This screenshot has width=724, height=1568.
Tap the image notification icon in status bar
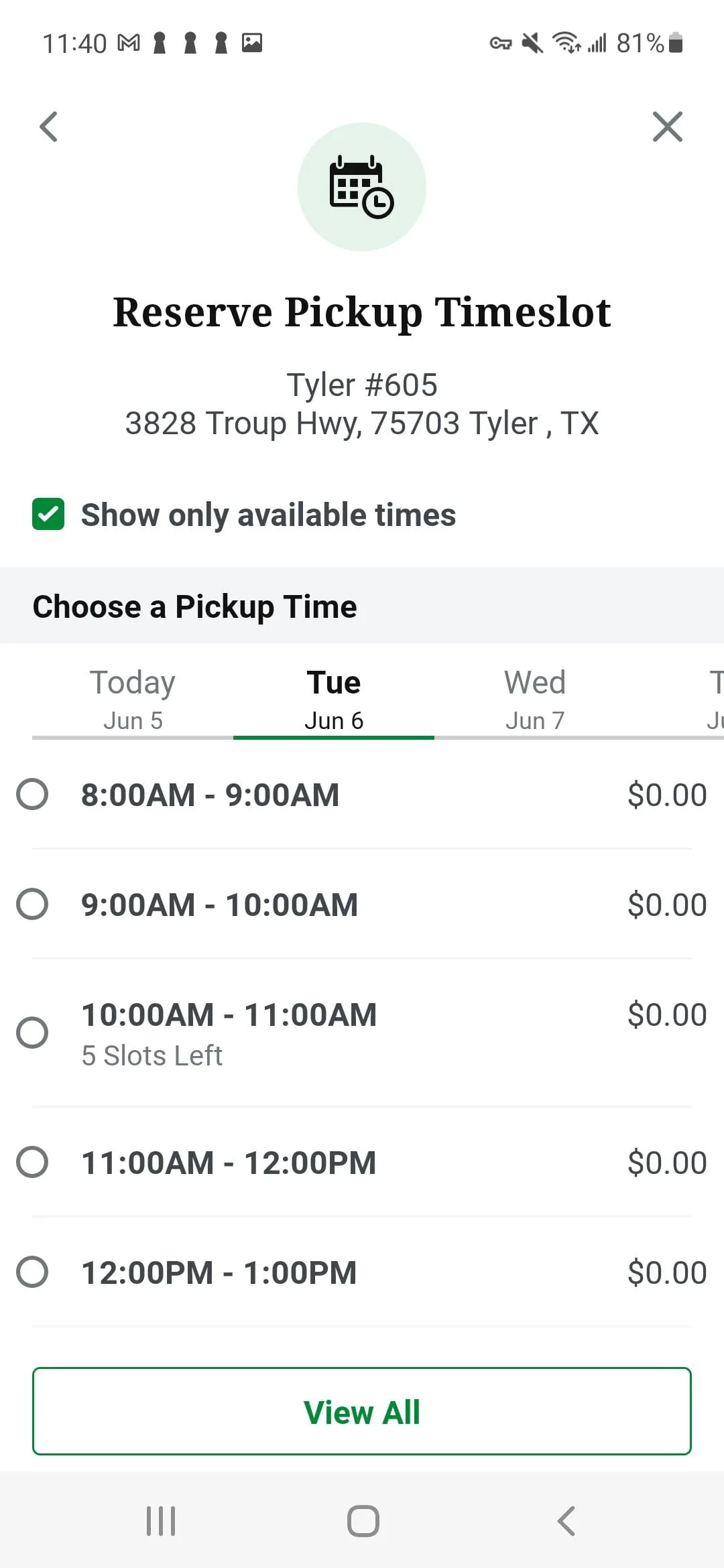click(x=252, y=44)
